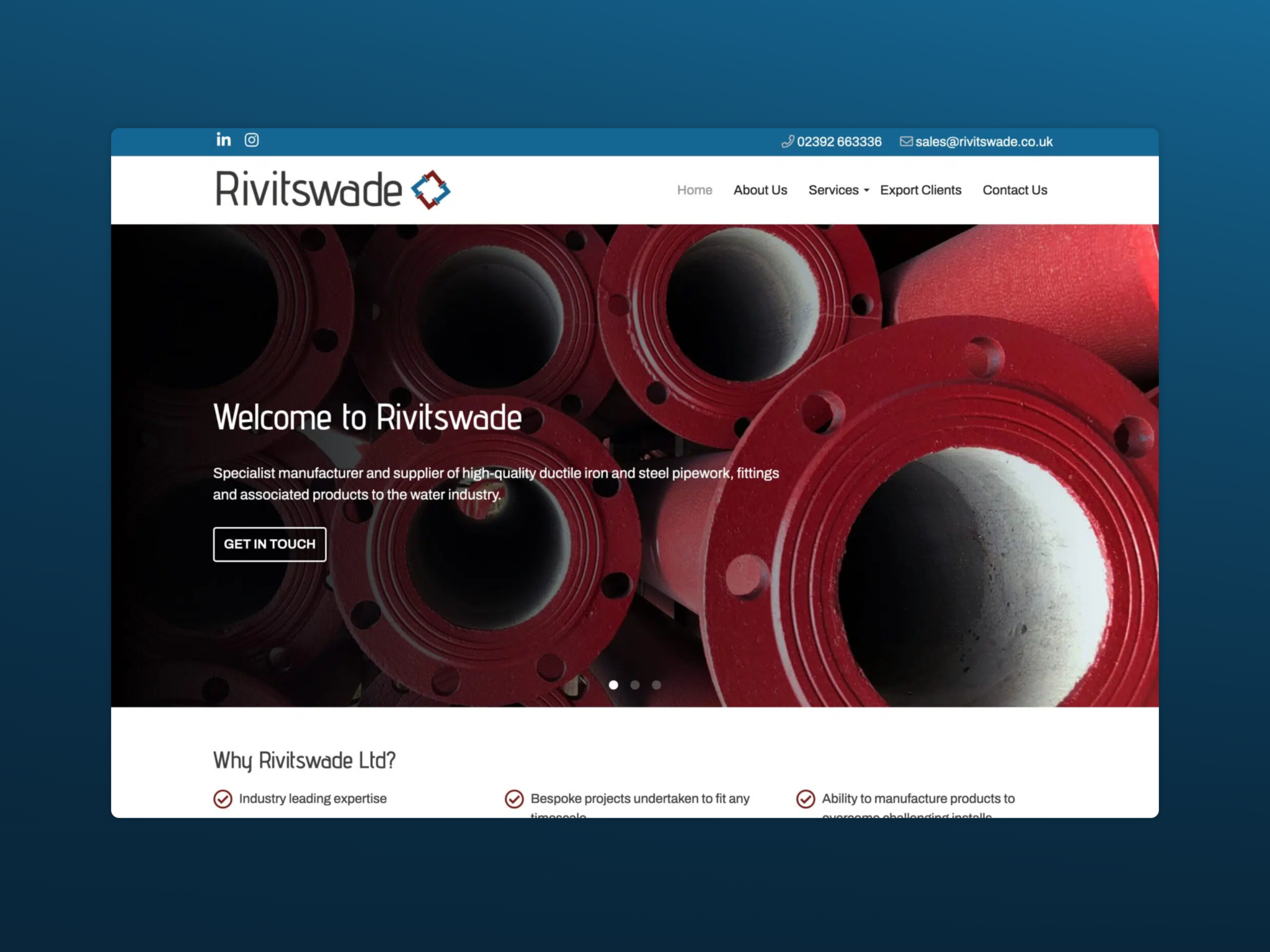This screenshot has height=952, width=1270.
Task: Open the About Us page
Action: tap(760, 190)
